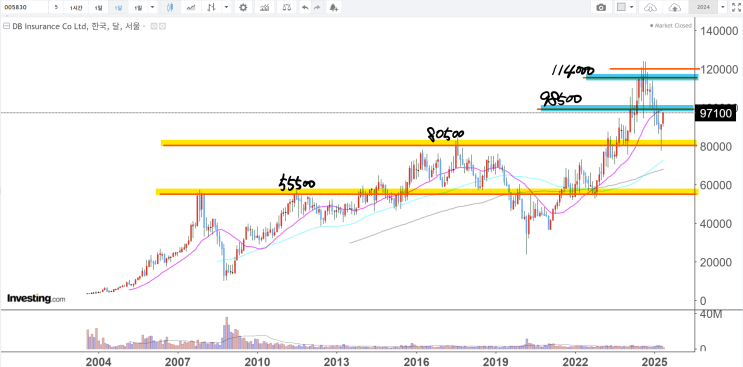Switch to the 1일 daily interval
Image resolution: width=743 pixels, height=367 pixels.
pyautogui.click(x=98, y=8)
